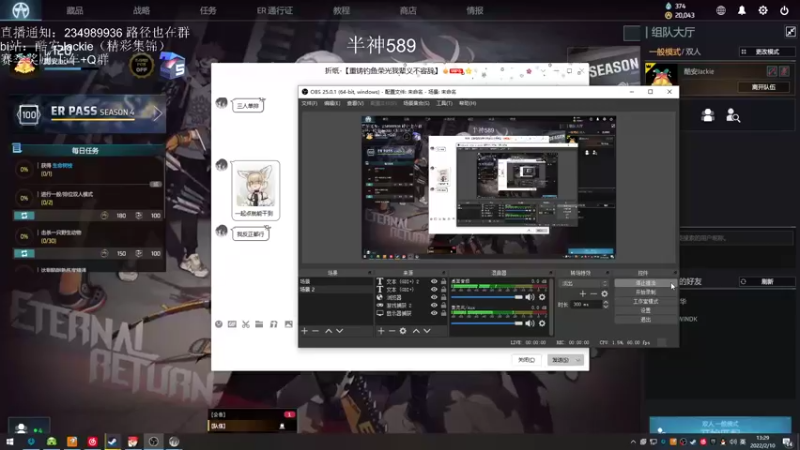Click the game power/exit icon
800x450 pixels.
point(784,10)
